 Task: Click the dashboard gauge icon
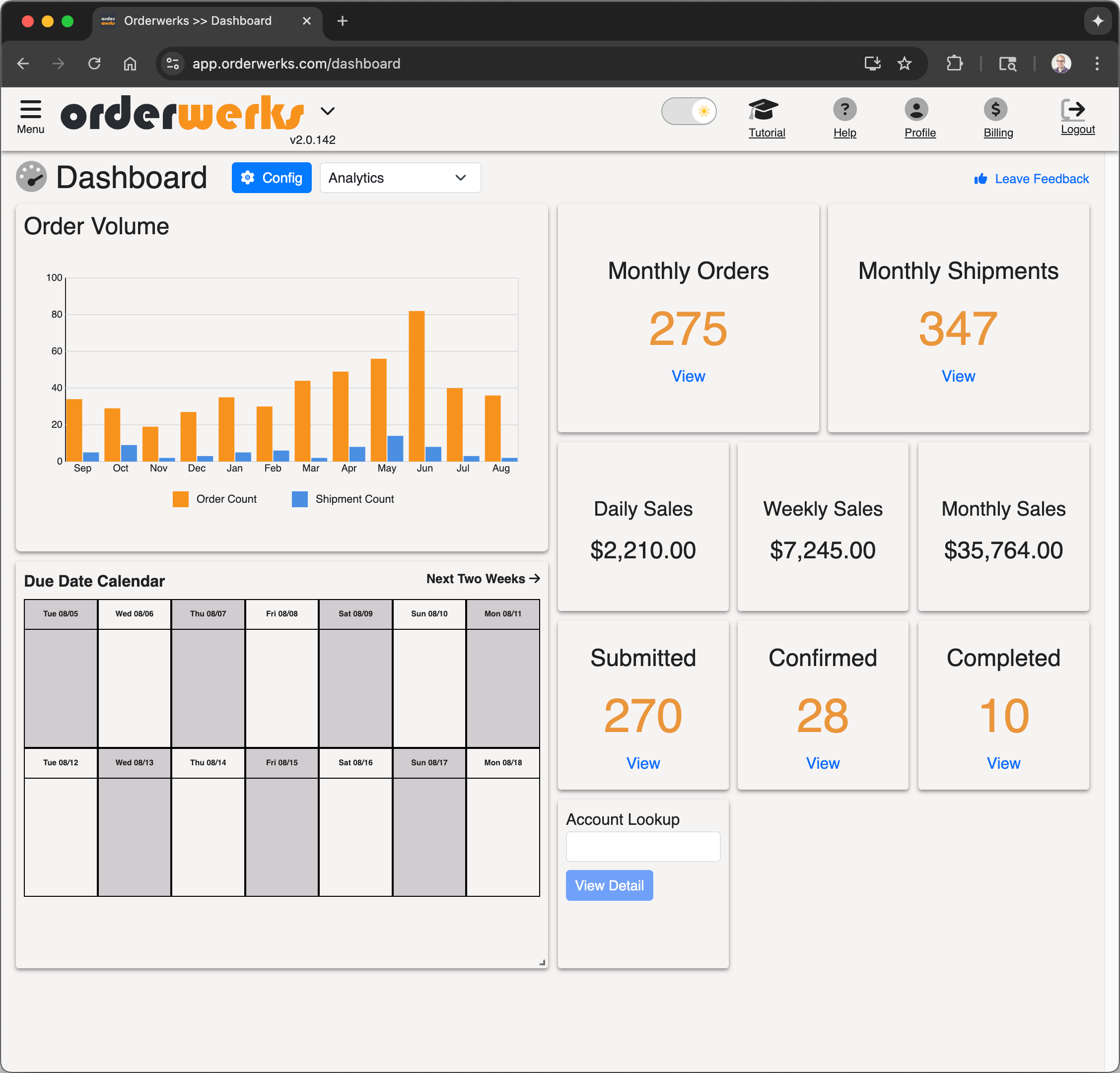coord(32,177)
